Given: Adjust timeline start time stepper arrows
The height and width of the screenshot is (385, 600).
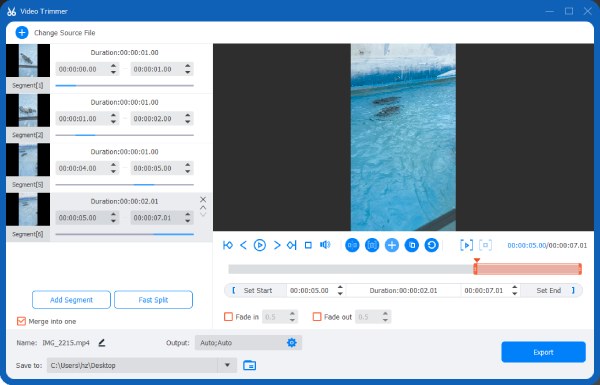Looking at the screenshot, I should coord(340,290).
